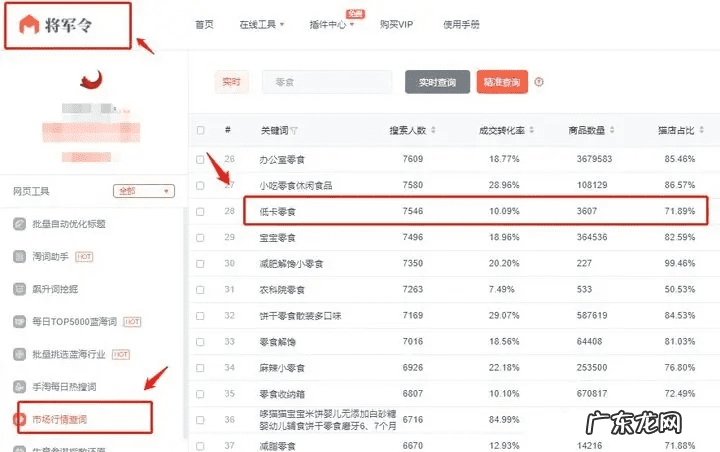This screenshot has width=720, height=452.
Task: Click keyword 零食收纳箱
Action: (282, 394)
